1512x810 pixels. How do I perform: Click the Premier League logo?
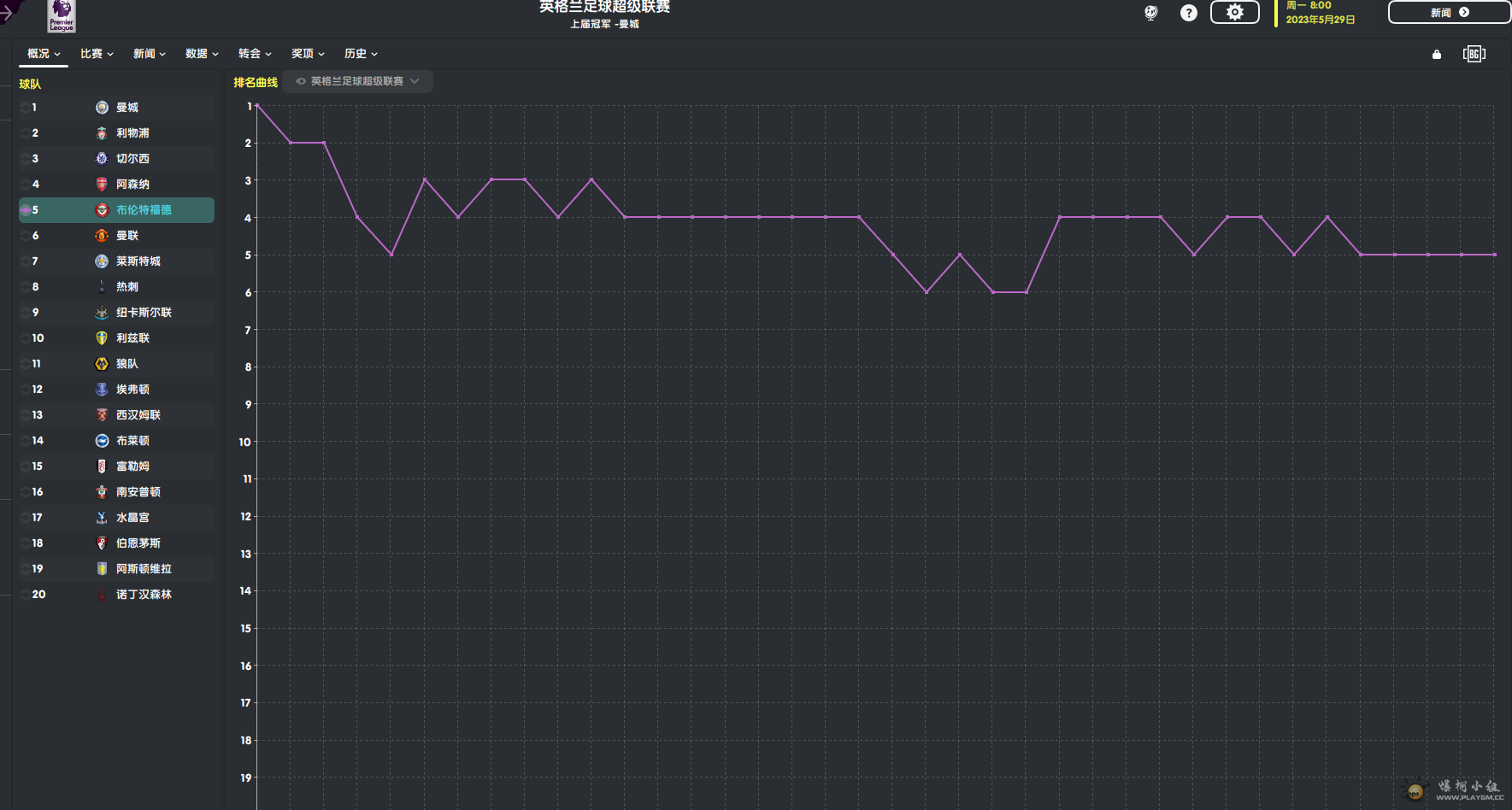pyautogui.click(x=62, y=15)
